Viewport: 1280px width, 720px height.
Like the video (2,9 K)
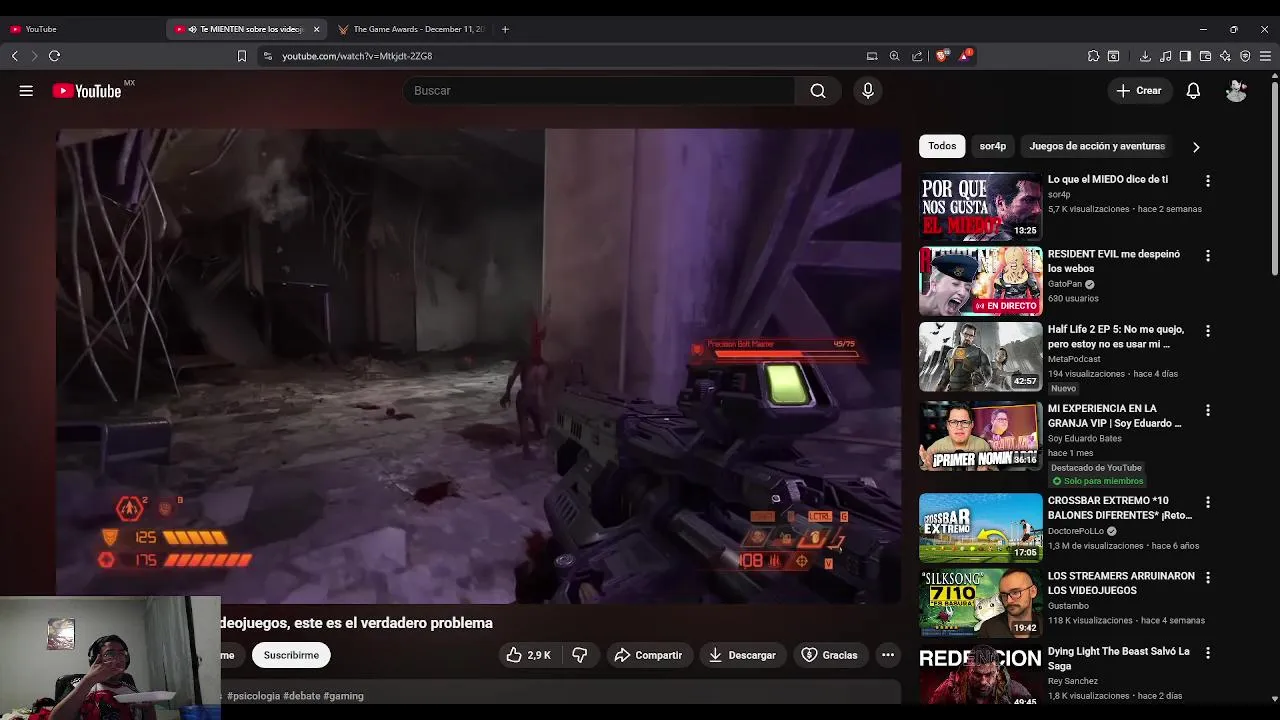[x=528, y=655]
